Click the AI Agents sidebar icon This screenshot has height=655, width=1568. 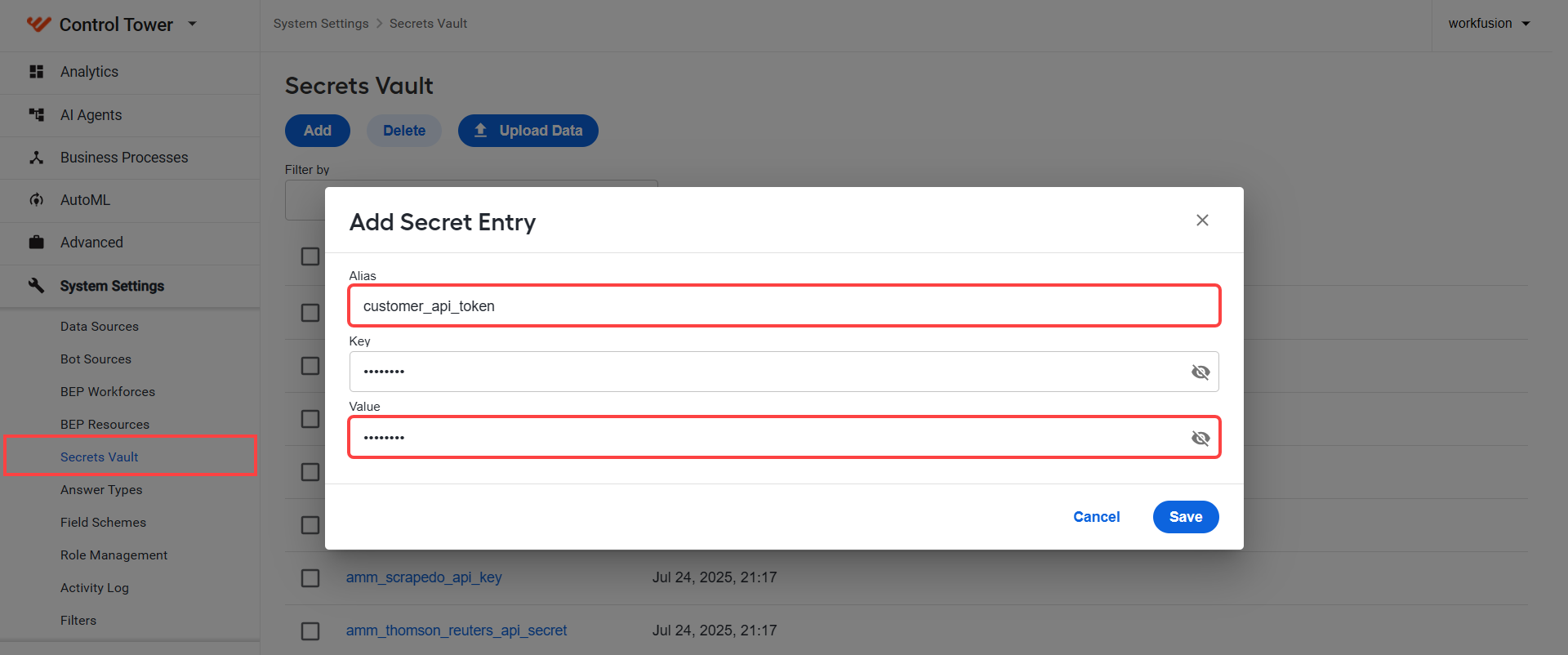pyautogui.click(x=36, y=115)
